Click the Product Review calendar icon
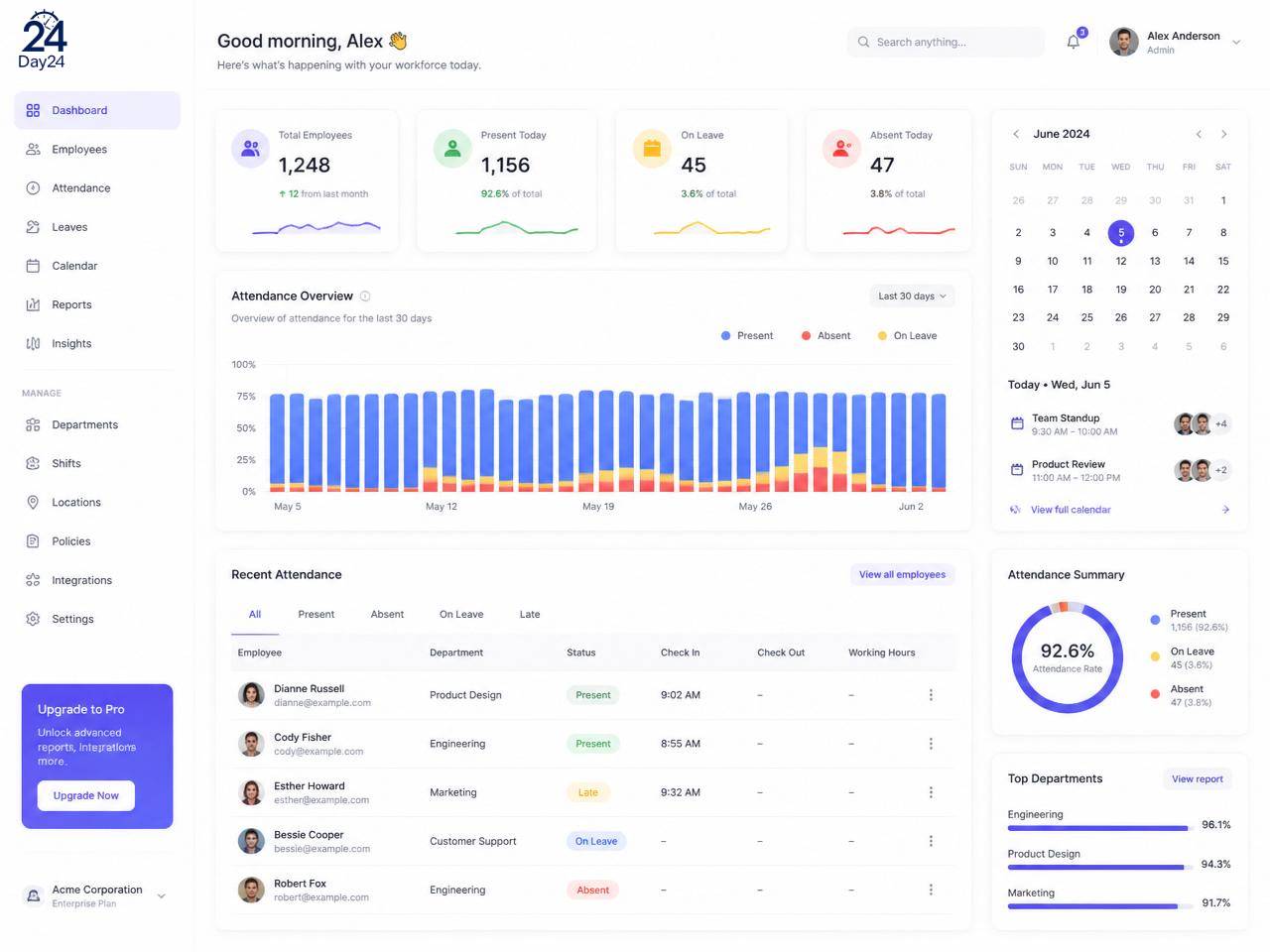The height and width of the screenshot is (952, 1270). point(1017,469)
